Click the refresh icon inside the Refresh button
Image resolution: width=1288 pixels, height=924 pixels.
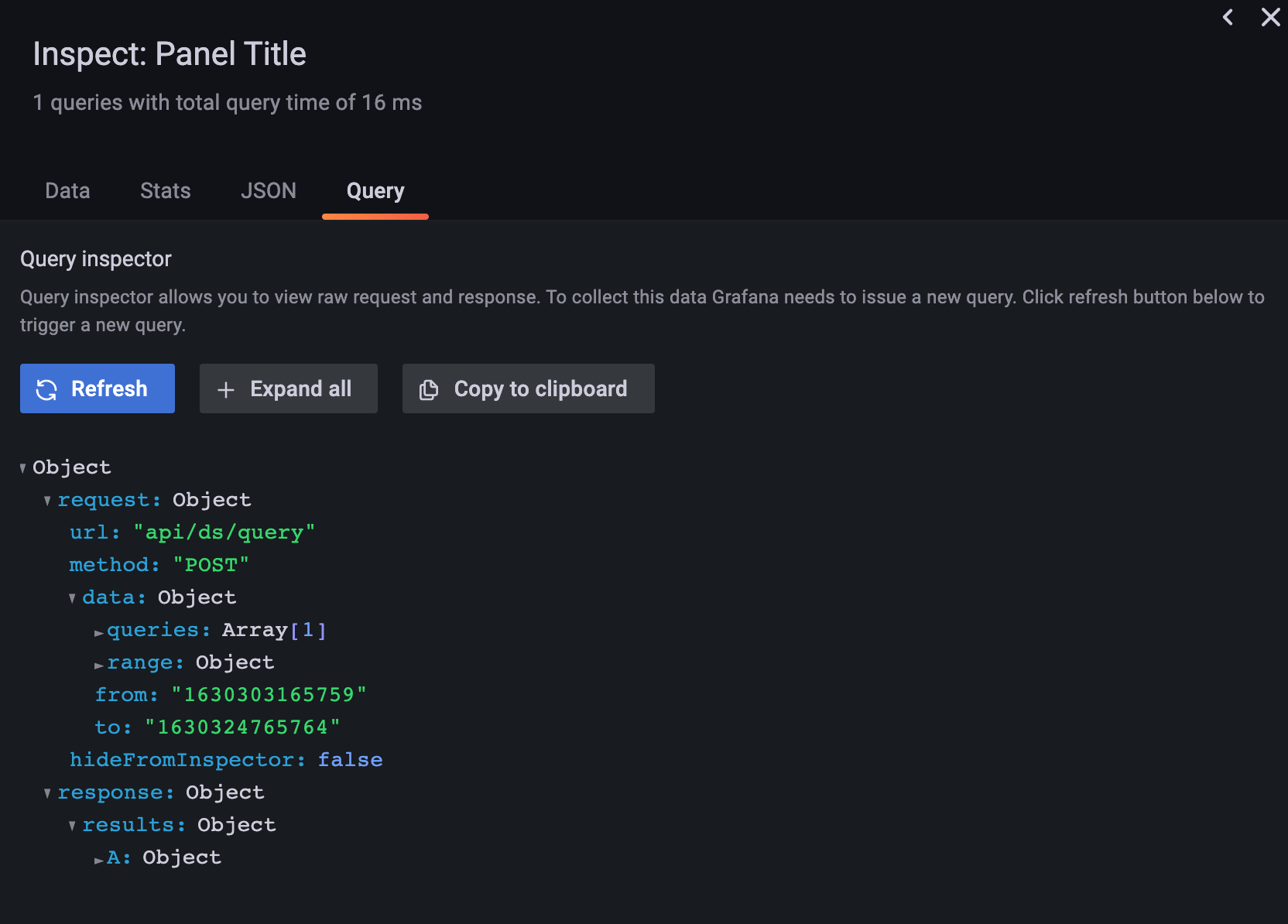tap(47, 388)
